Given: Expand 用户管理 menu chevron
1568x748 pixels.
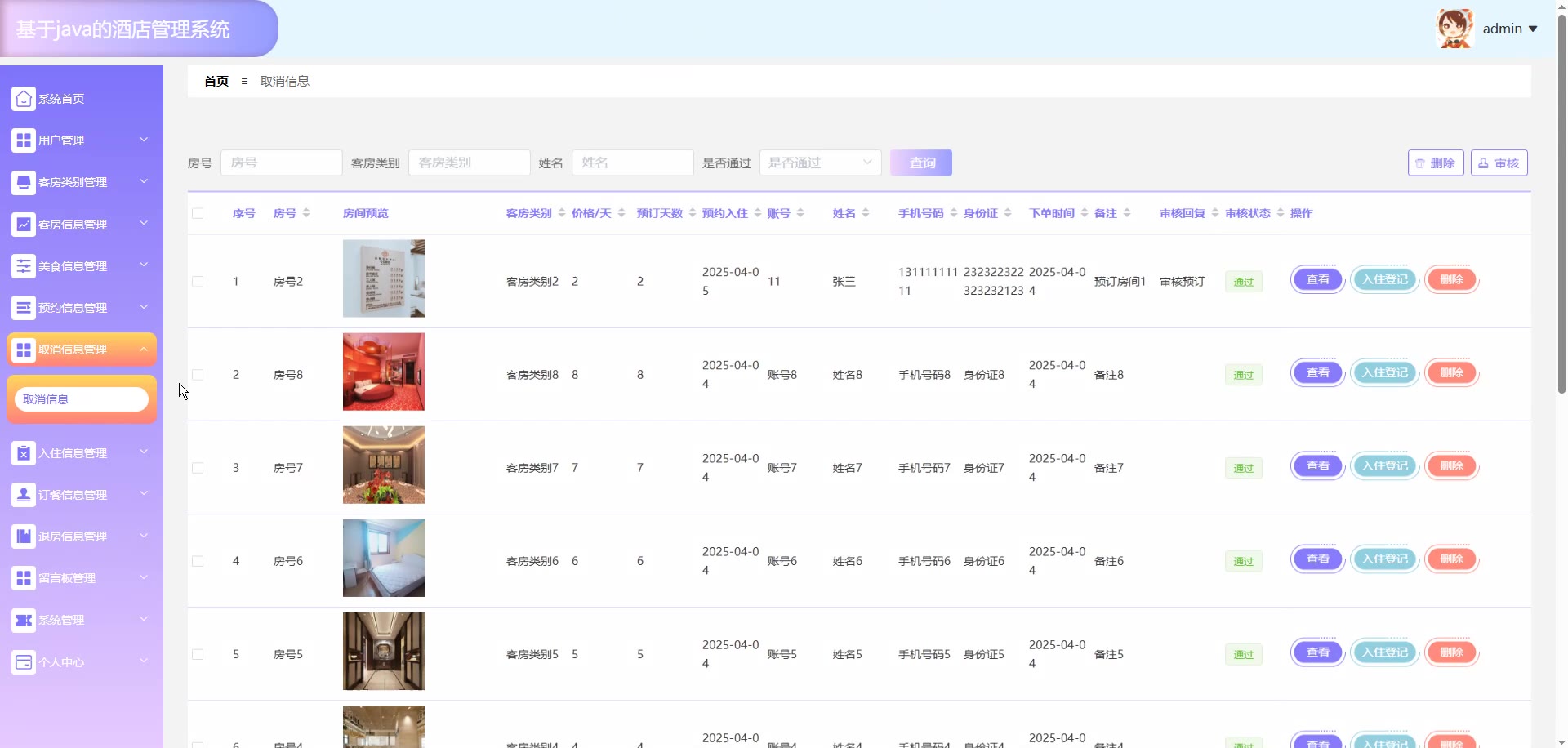Looking at the screenshot, I should point(144,140).
